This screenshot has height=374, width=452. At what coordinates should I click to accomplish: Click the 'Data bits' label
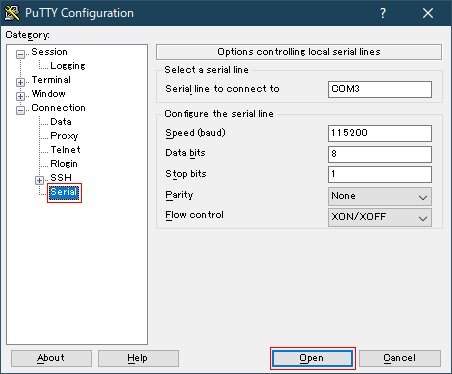185,153
